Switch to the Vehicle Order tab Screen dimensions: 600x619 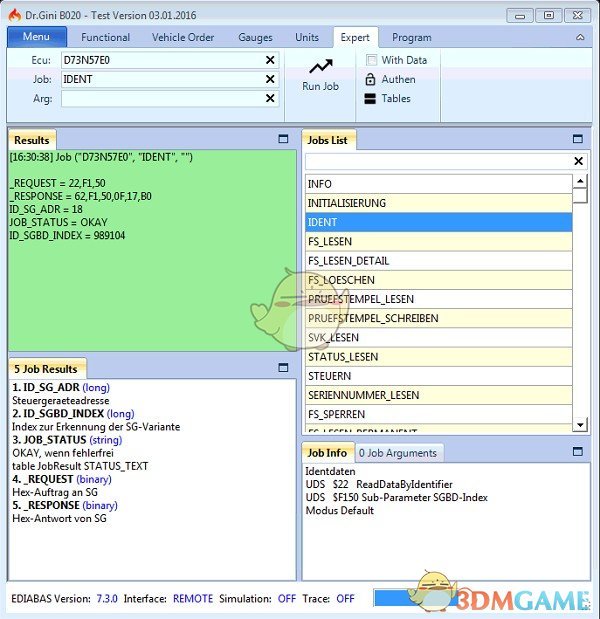[x=183, y=37]
